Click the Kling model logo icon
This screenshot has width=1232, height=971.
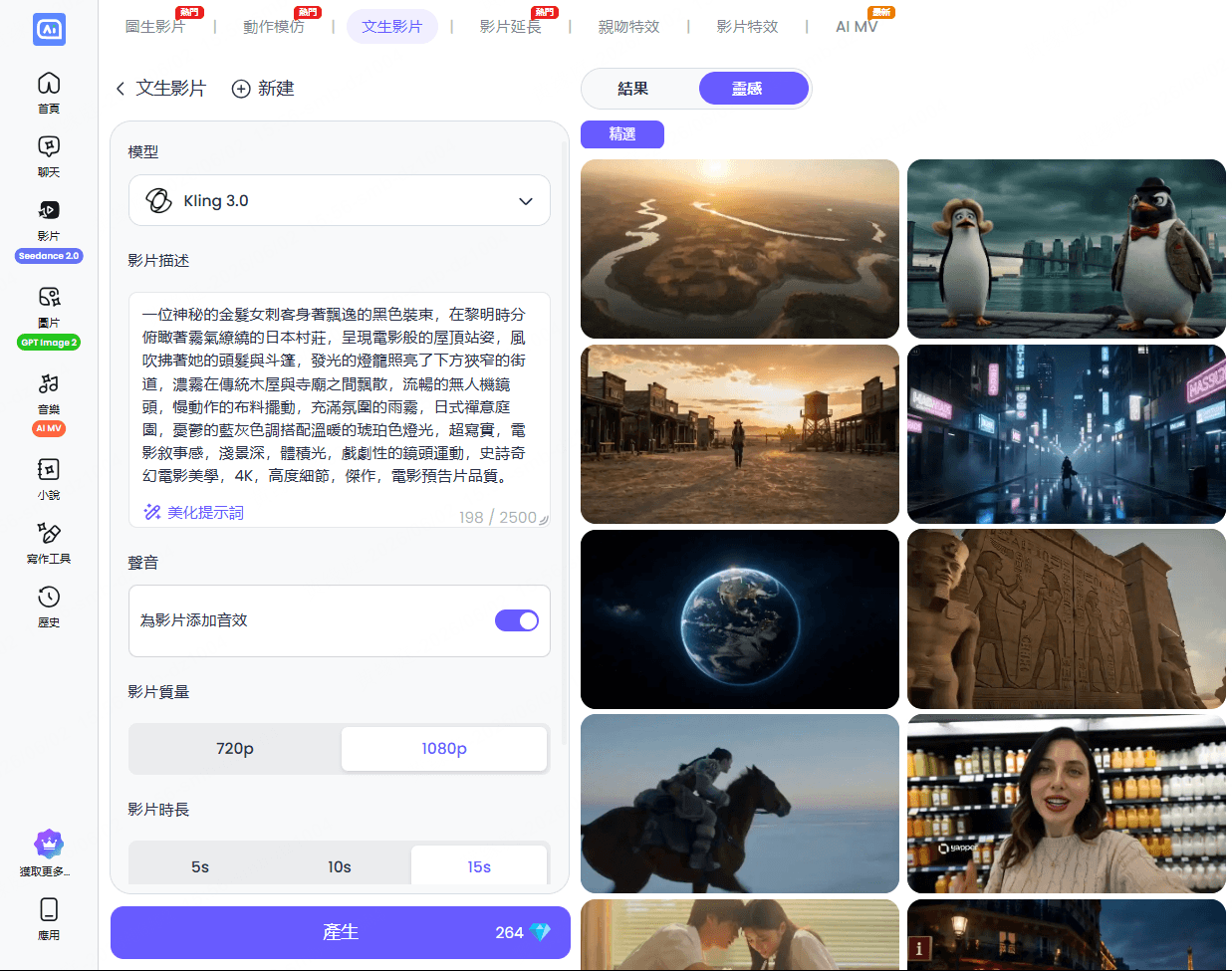(x=158, y=200)
